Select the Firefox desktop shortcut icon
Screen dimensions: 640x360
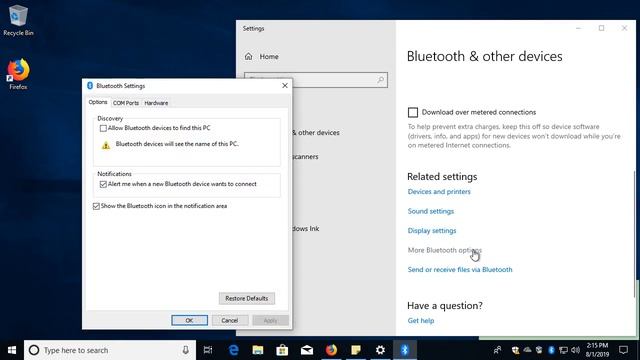pyautogui.click(x=18, y=74)
